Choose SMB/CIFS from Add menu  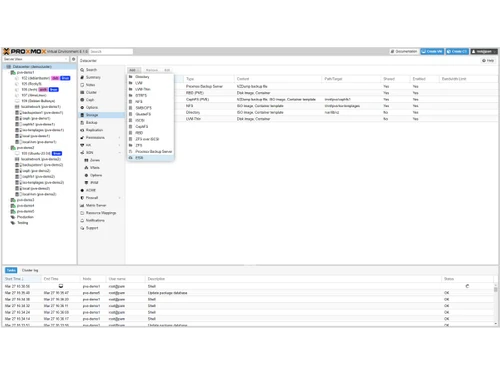(150, 108)
